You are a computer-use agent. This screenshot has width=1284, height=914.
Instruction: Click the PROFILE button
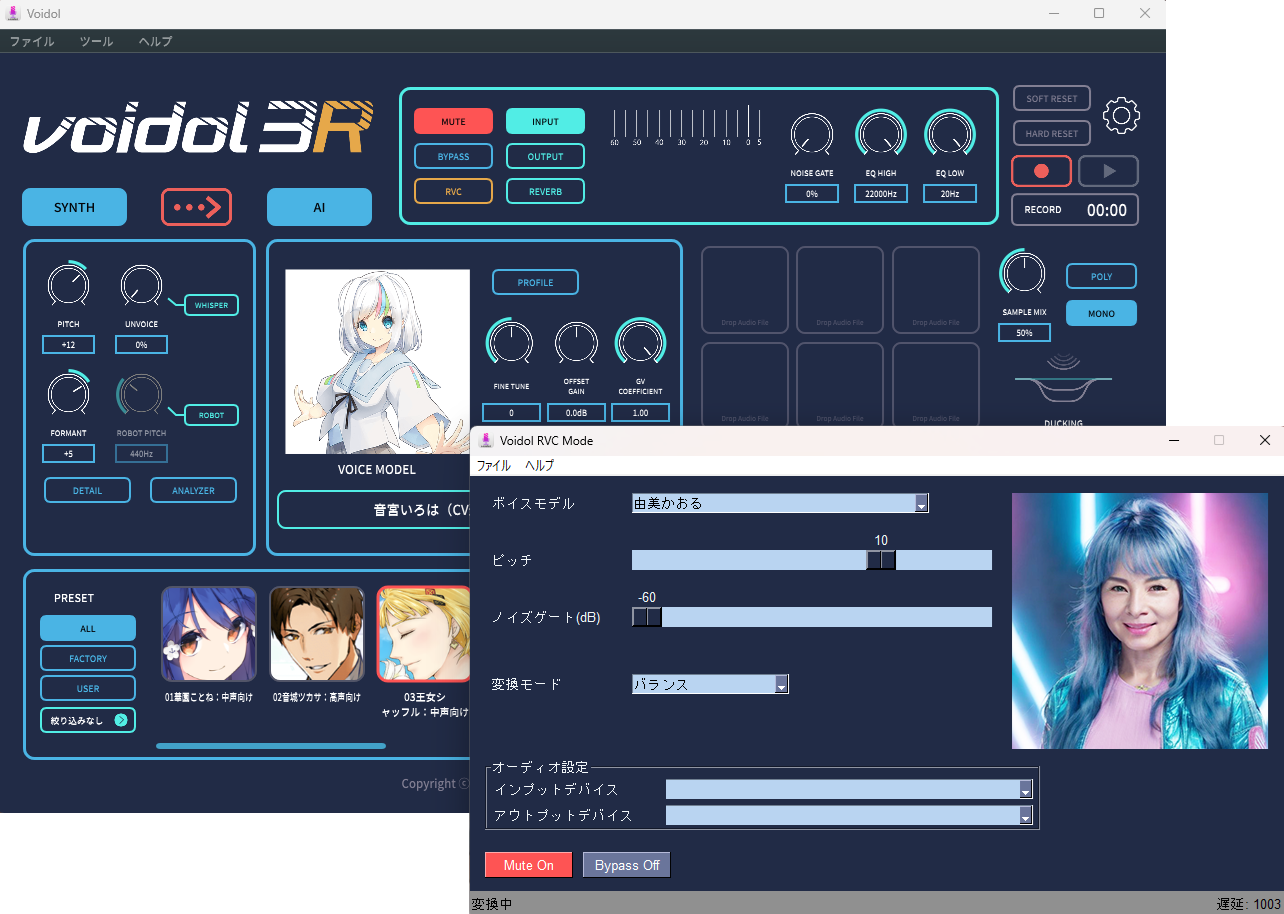[535, 282]
